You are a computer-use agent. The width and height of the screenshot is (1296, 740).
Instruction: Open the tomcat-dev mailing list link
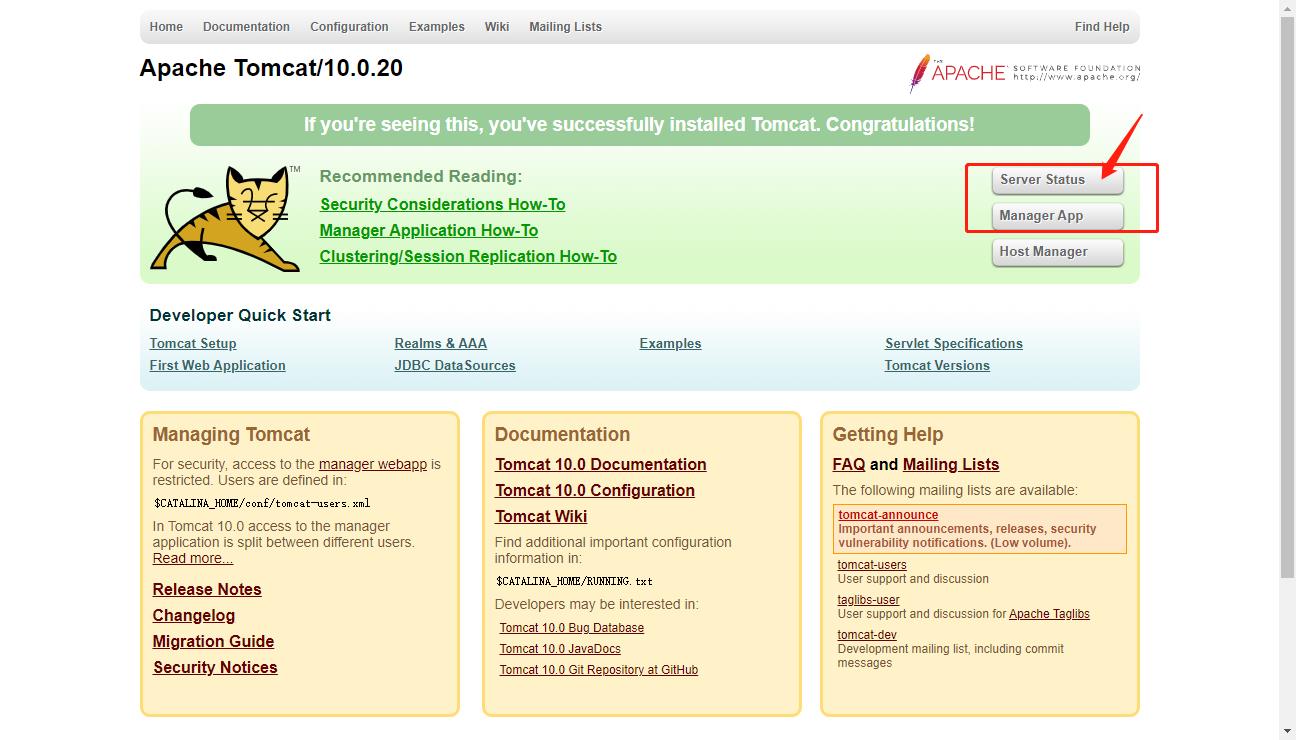pos(867,635)
